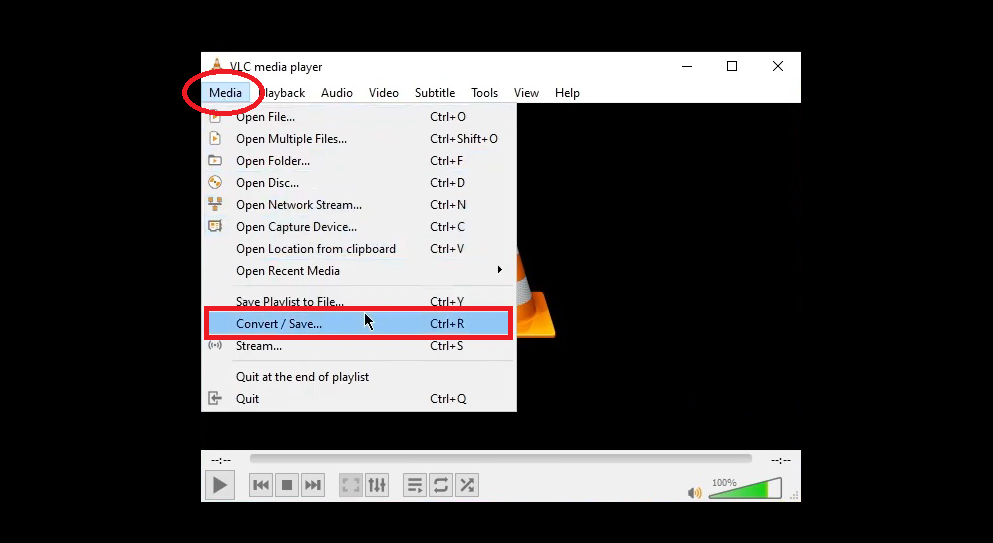Click the playback seek bar

click(500, 459)
